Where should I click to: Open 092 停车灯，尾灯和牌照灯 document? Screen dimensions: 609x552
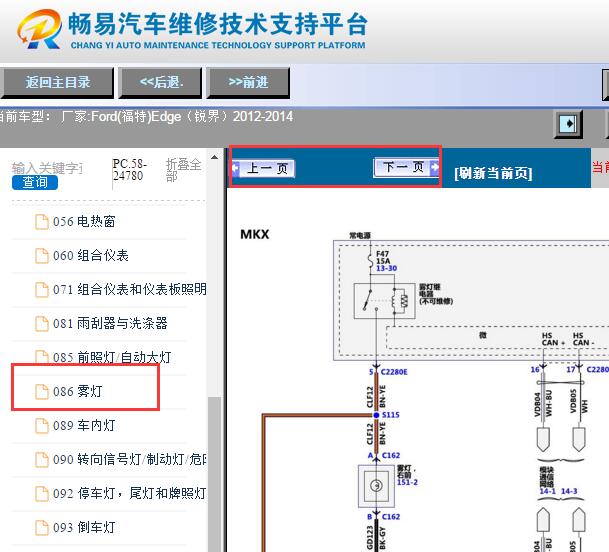click(129, 493)
